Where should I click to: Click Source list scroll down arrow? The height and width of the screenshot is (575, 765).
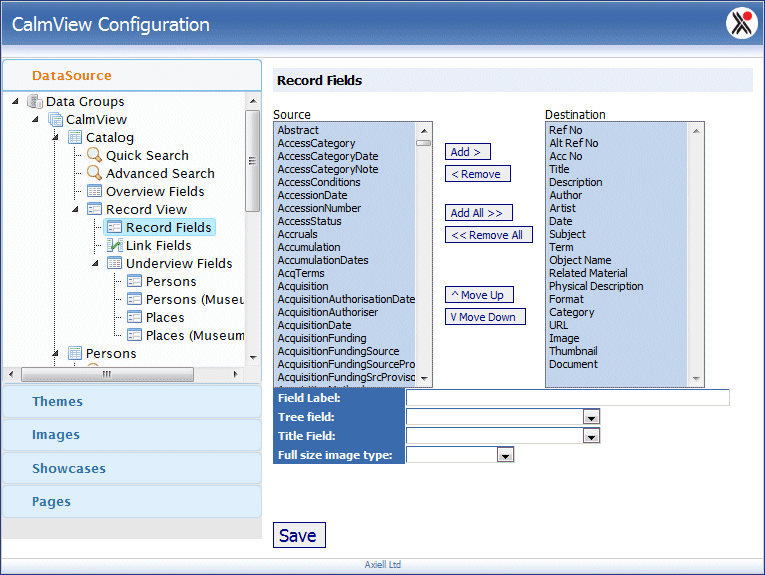424,378
